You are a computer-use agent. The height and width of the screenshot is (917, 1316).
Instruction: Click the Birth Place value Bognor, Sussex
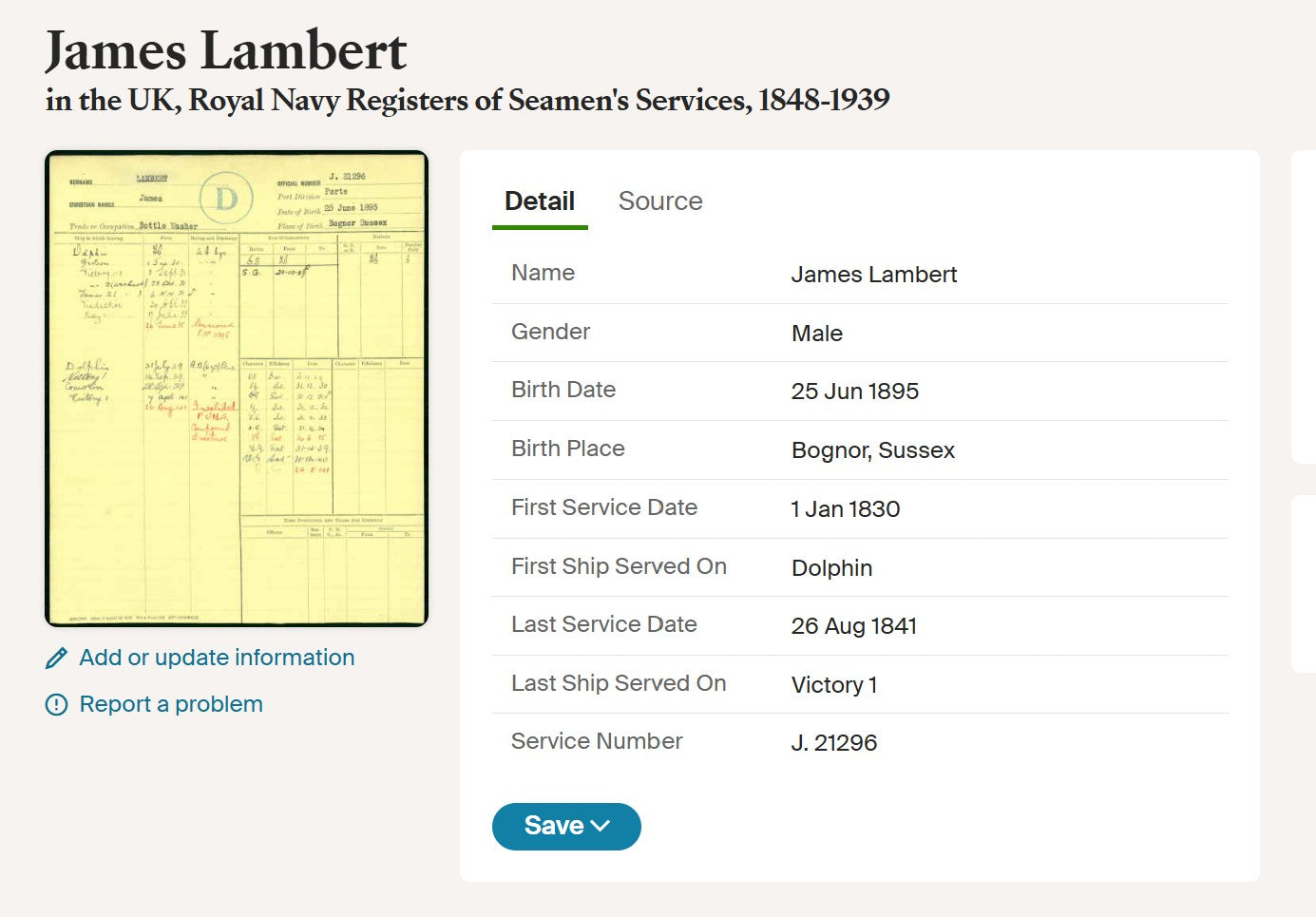[873, 450]
